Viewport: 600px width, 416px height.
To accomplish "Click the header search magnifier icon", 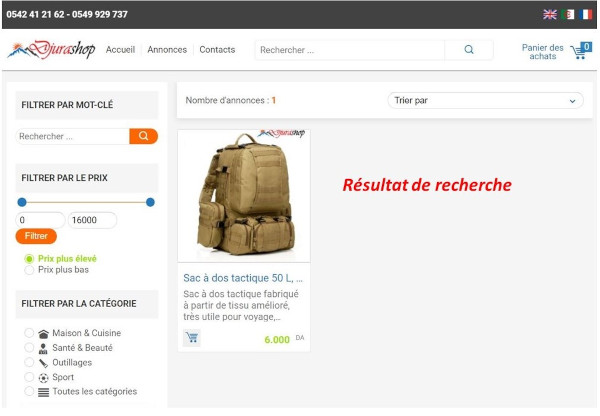I will 469,50.
